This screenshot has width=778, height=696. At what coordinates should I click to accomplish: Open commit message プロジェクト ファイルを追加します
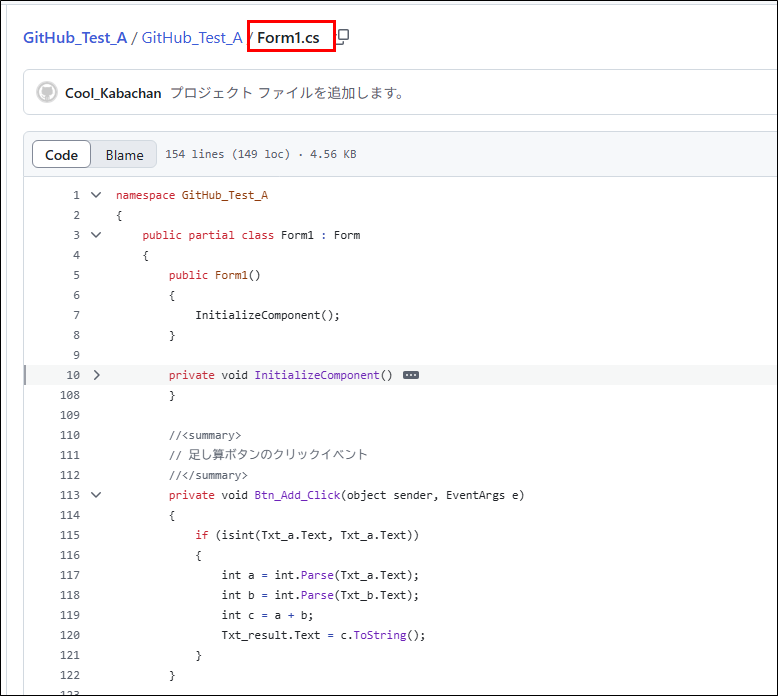pyautogui.click(x=287, y=93)
